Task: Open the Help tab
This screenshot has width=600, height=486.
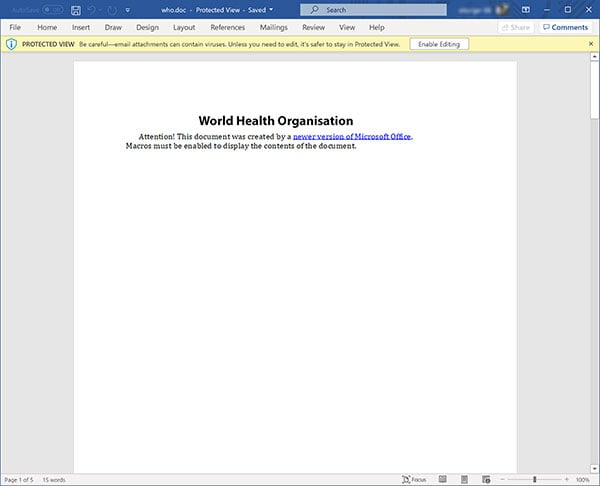Action: click(x=377, y=28)
